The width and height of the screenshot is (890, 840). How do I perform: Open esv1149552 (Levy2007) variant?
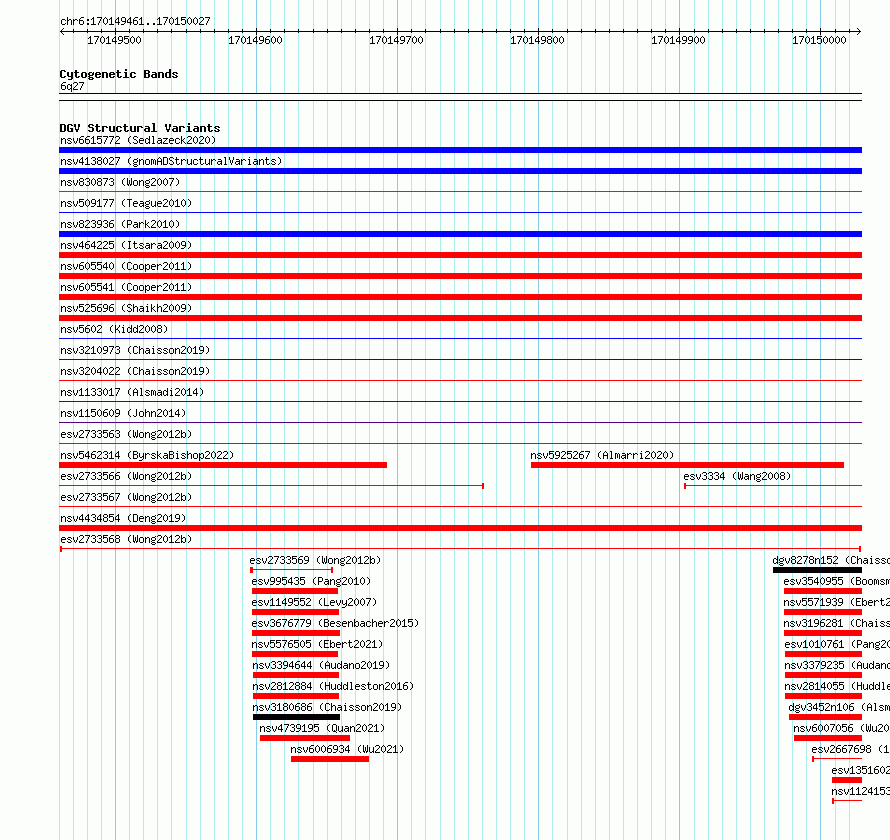[314, 602]
